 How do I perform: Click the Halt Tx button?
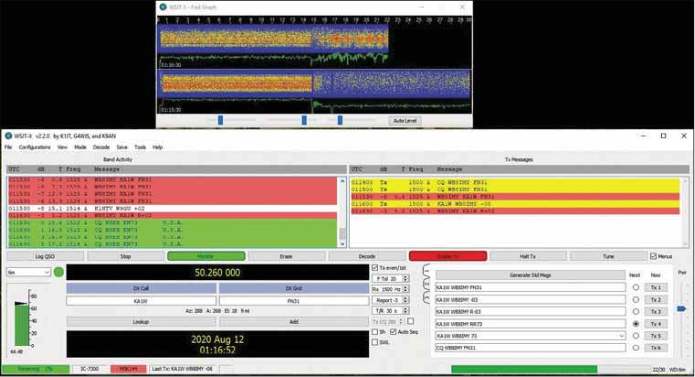(x=528, y=256)
